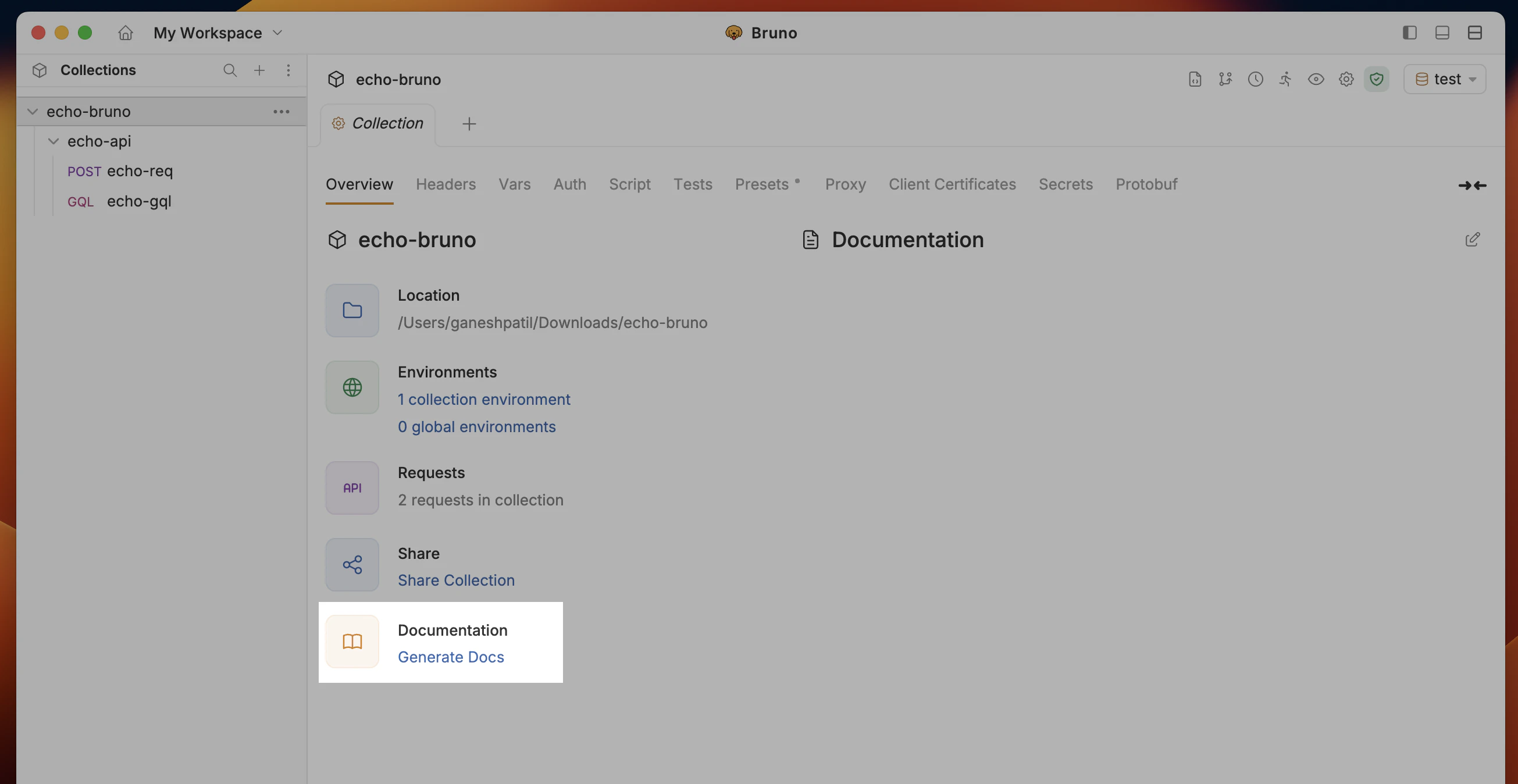The width and height of the screenshot is (1518, 784).
Task: Toggle the left sidebar panel icon
Action: click(1410, 33)
